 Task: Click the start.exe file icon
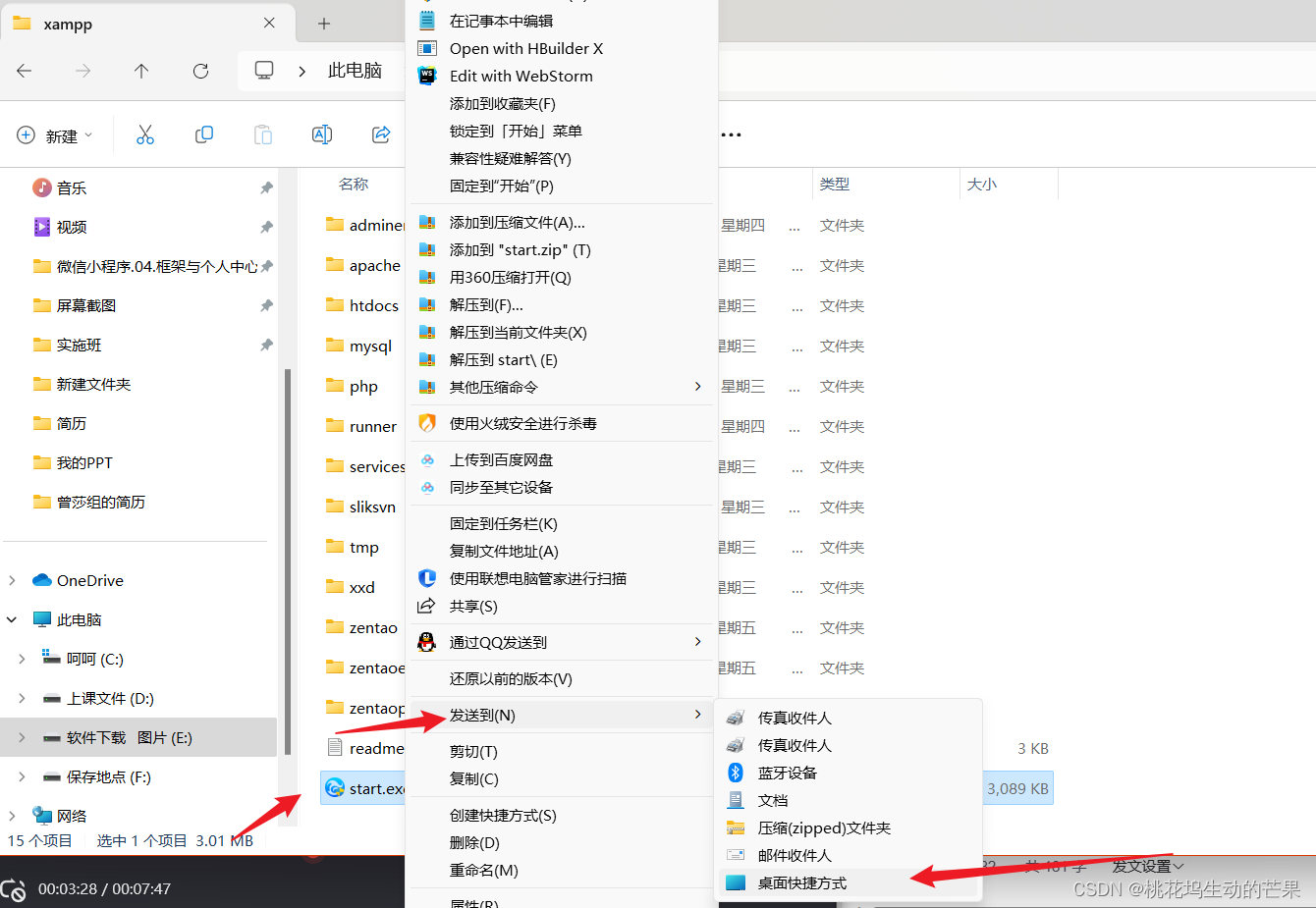point(335,788)
